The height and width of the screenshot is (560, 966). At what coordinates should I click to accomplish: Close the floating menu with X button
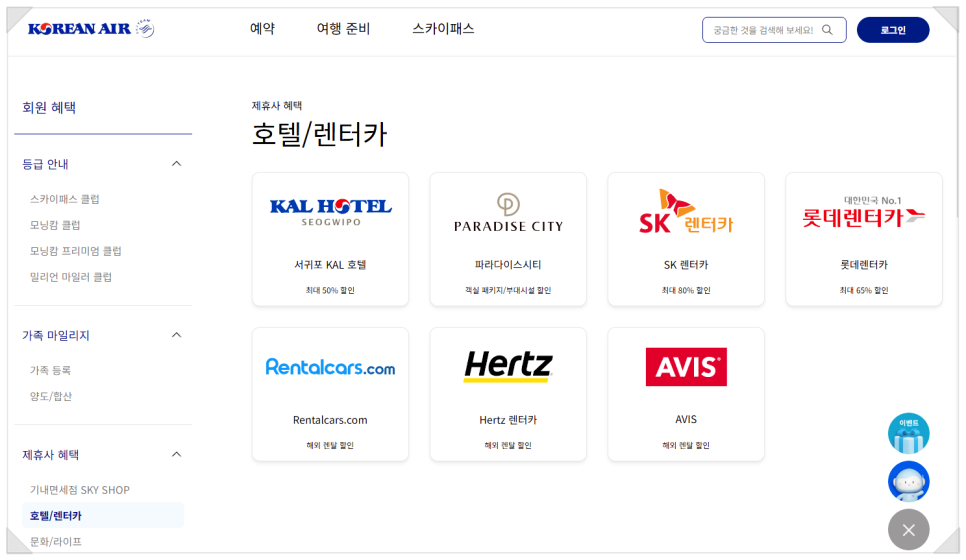(x=908, y=529)
